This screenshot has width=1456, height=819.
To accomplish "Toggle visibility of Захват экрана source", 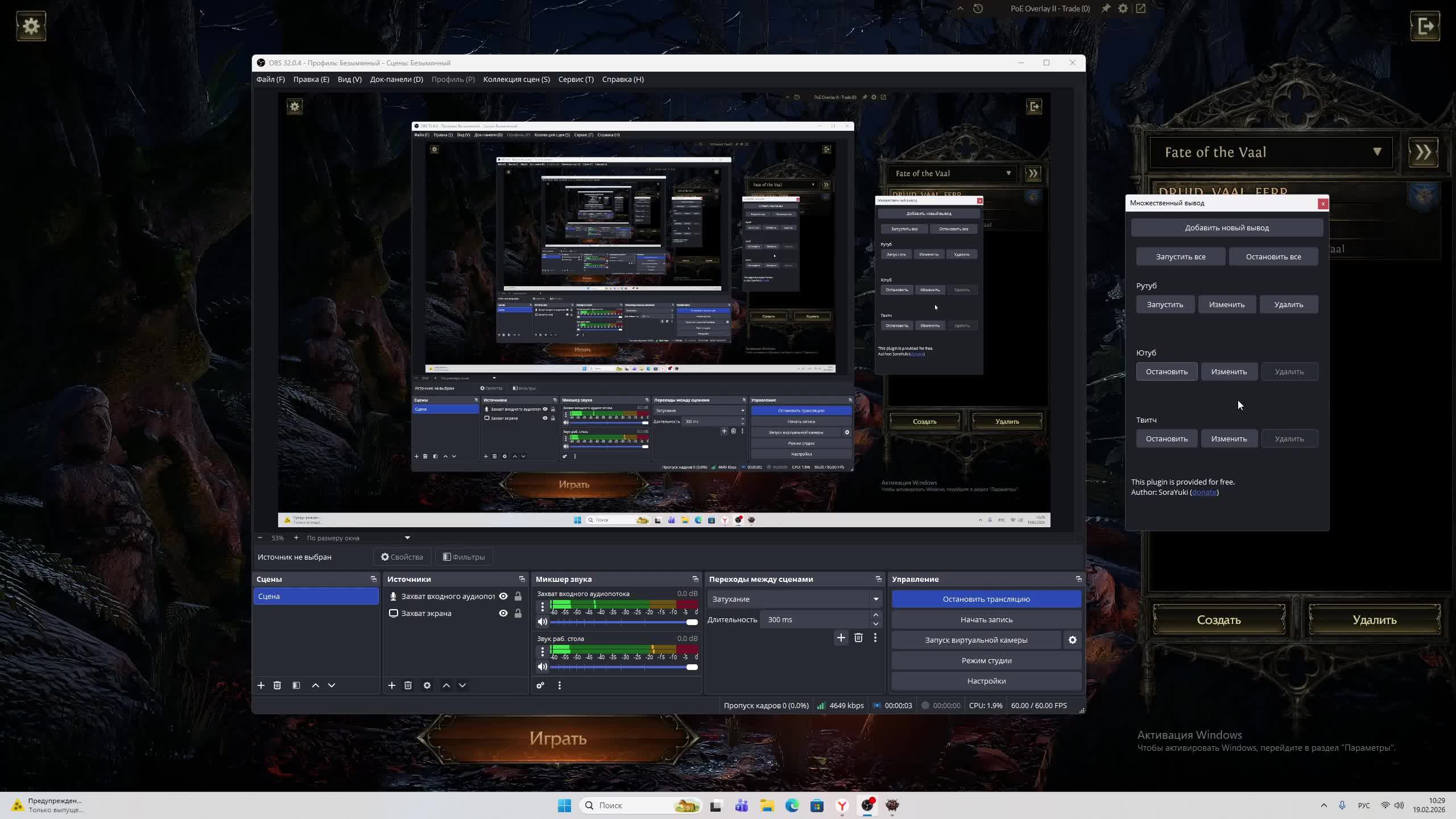I will [x=503, y=613].
